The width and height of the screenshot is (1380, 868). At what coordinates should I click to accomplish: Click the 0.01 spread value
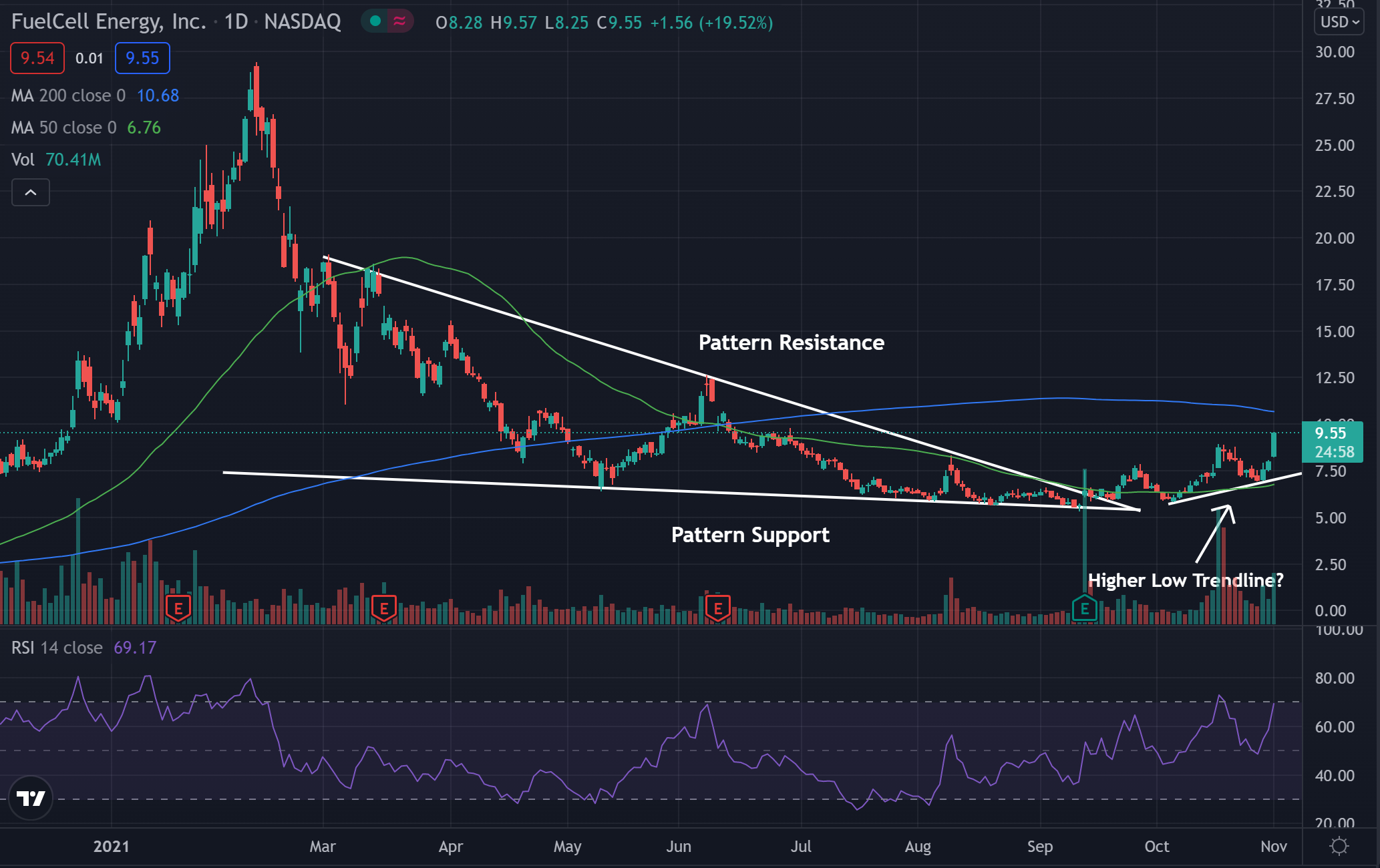[x=90, y=58]
